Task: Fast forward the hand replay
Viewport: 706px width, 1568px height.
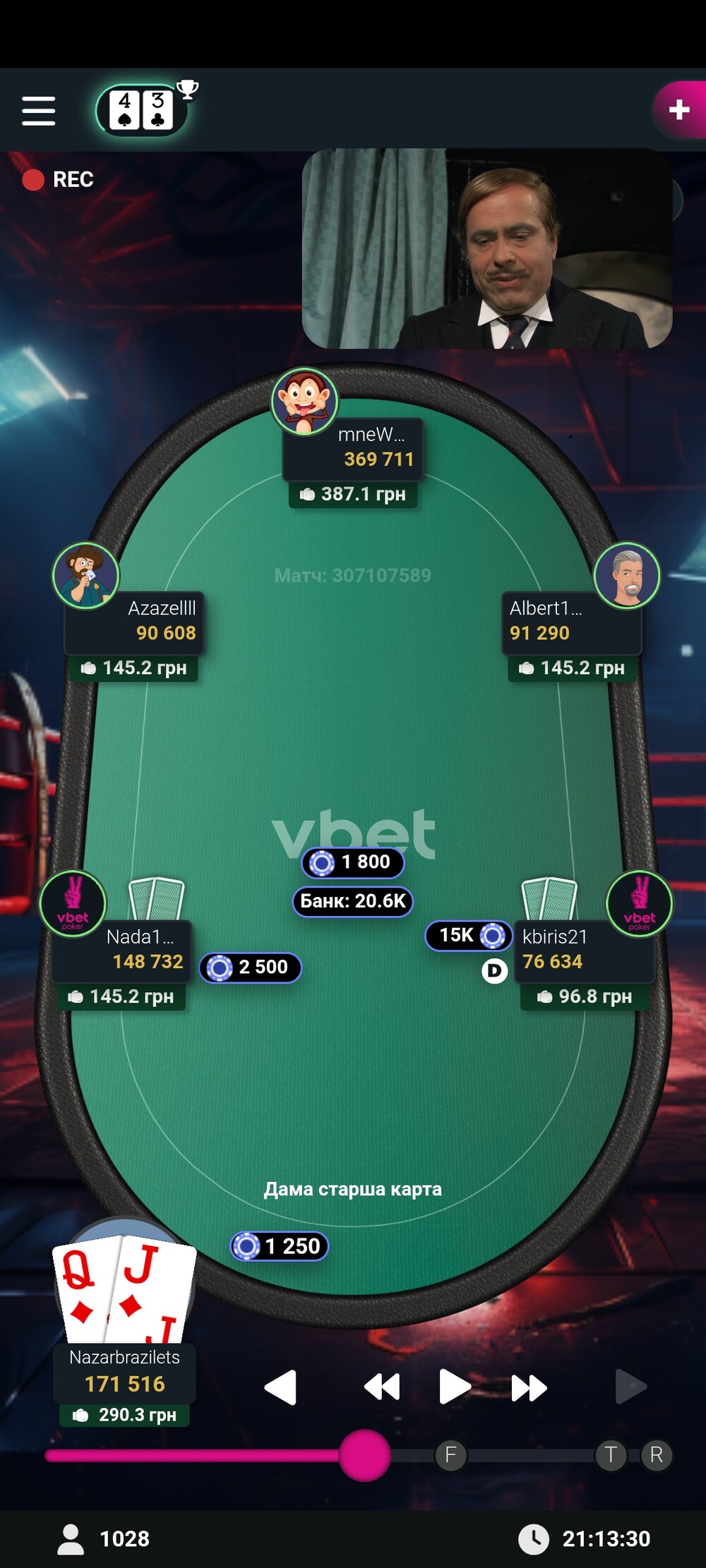Action: (529, 1387)
